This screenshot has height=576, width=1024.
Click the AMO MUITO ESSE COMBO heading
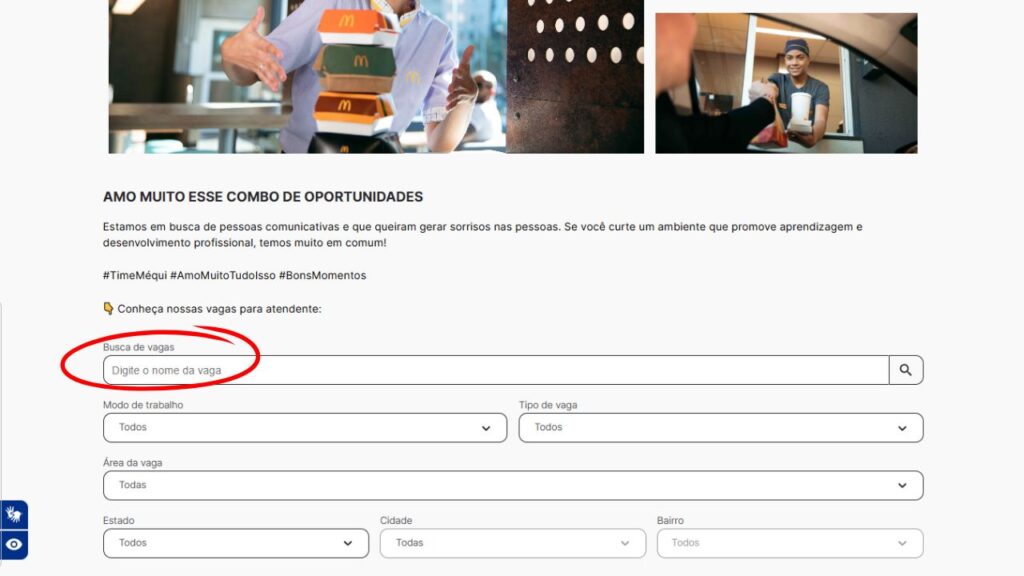263,197
